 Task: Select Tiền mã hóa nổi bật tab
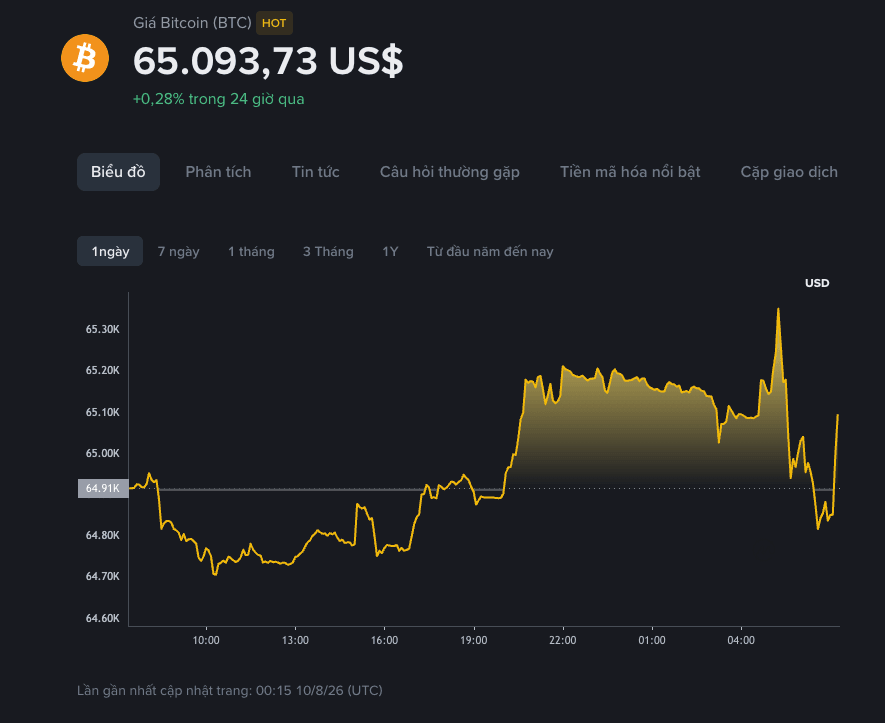coord(630,172)
